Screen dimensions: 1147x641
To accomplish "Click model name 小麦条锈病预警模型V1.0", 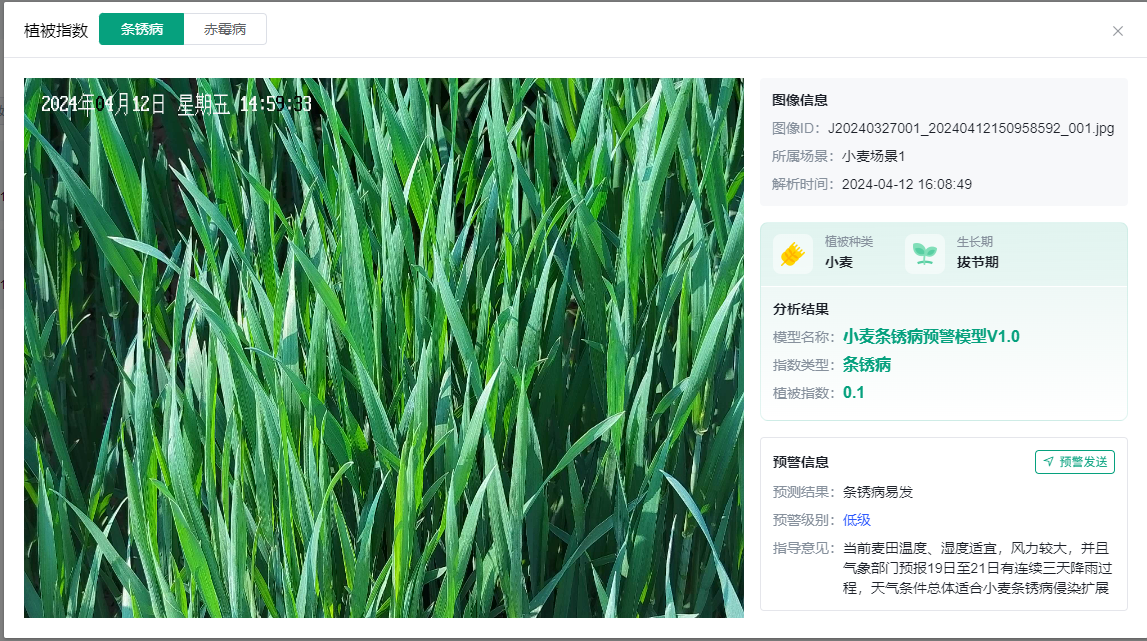I will (x=931, y=336).
